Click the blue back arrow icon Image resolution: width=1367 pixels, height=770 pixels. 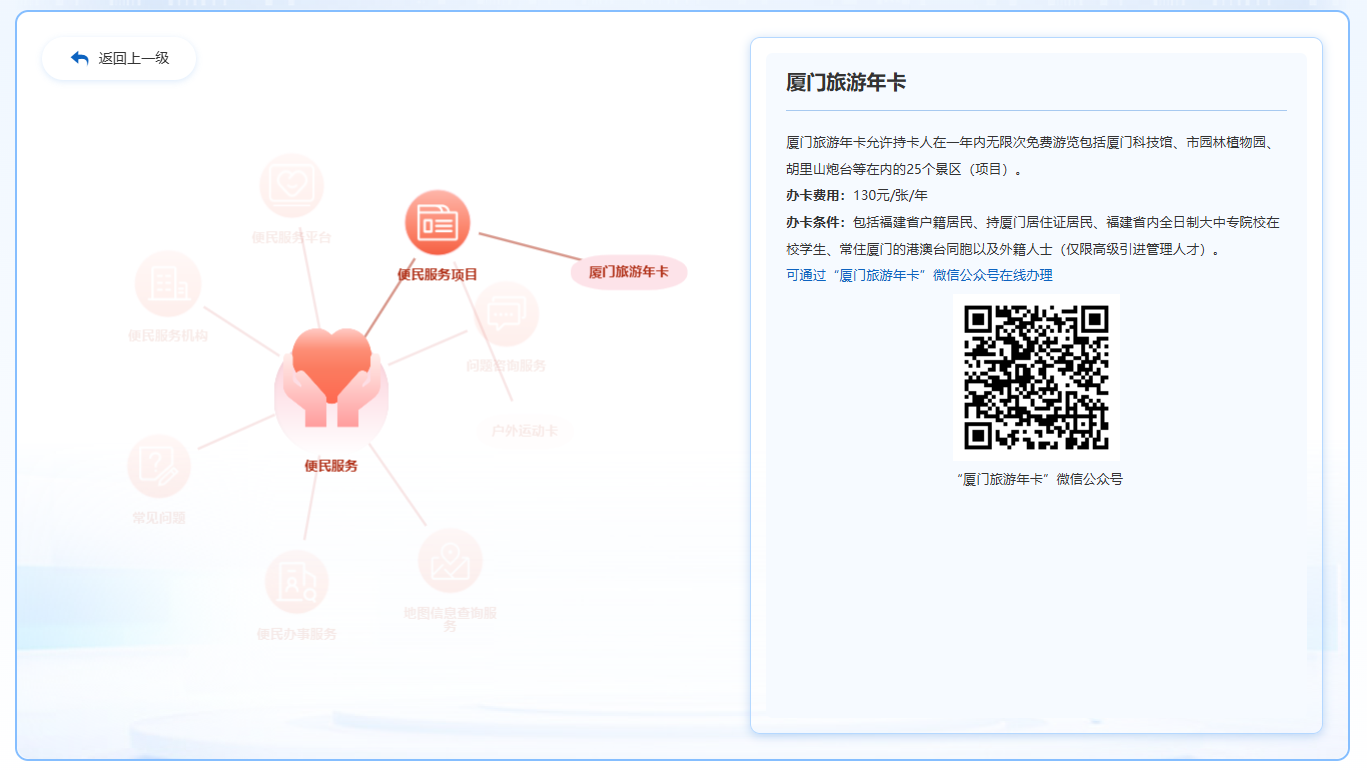(x=80, y=58)
